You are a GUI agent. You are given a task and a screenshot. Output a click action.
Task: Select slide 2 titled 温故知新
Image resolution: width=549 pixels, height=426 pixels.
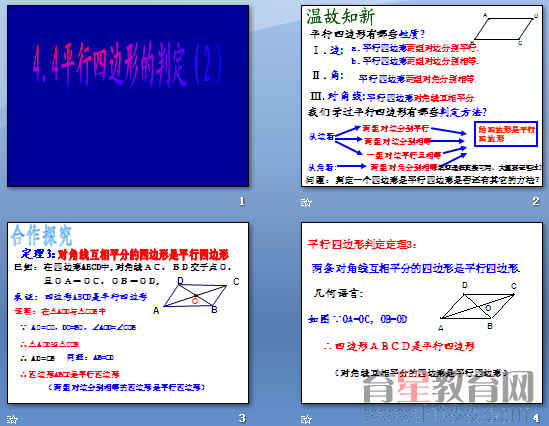(x=422, y=96)
